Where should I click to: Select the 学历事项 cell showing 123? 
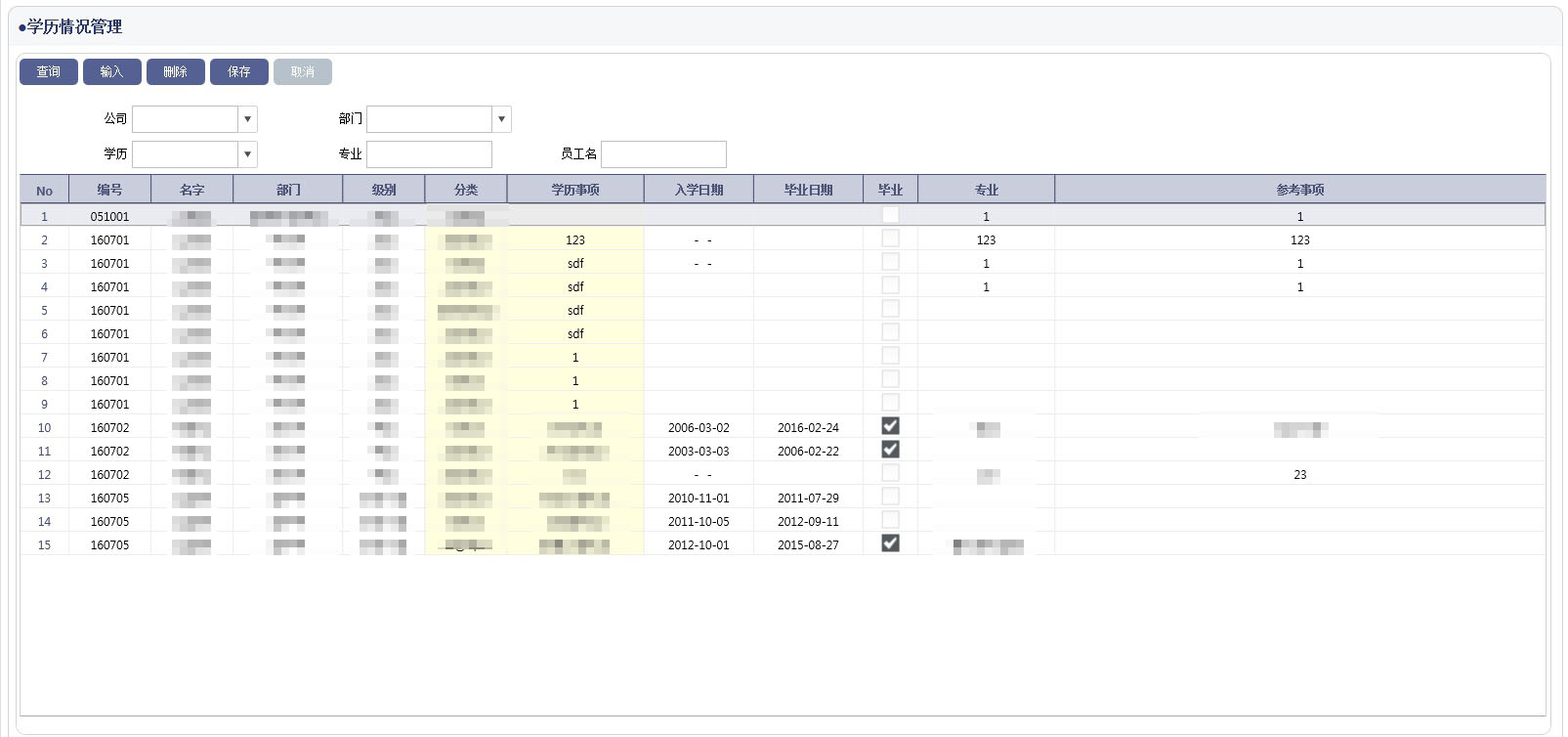(575, 240)
